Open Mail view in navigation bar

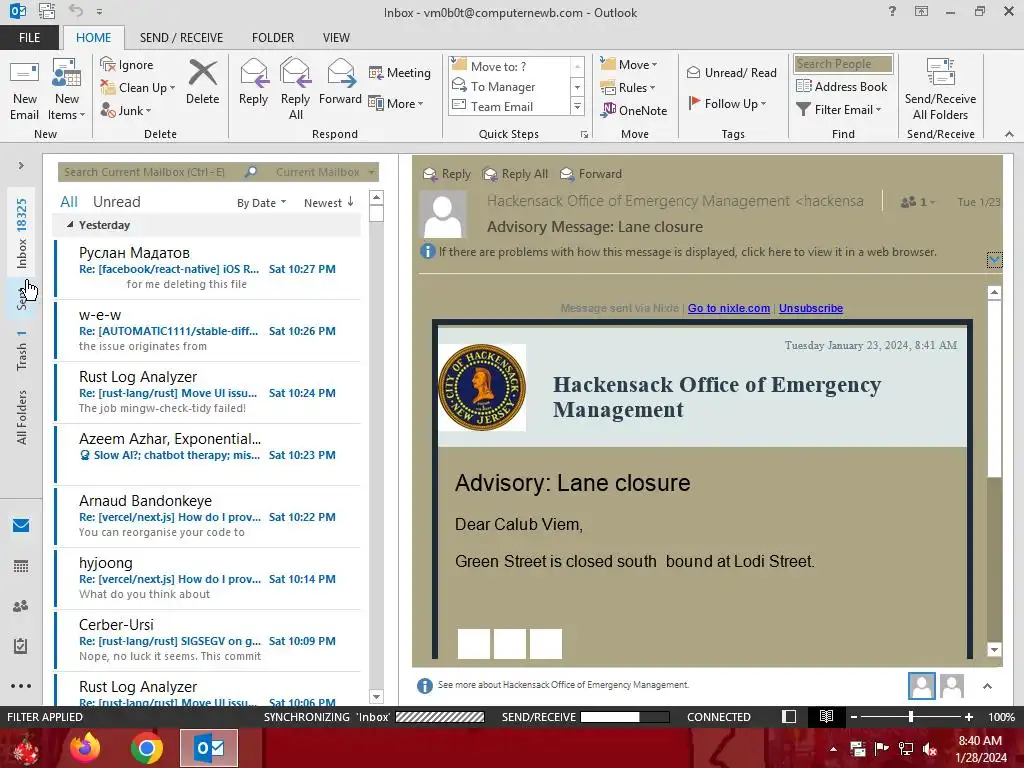pyautogui.click(x=21, y=525)
